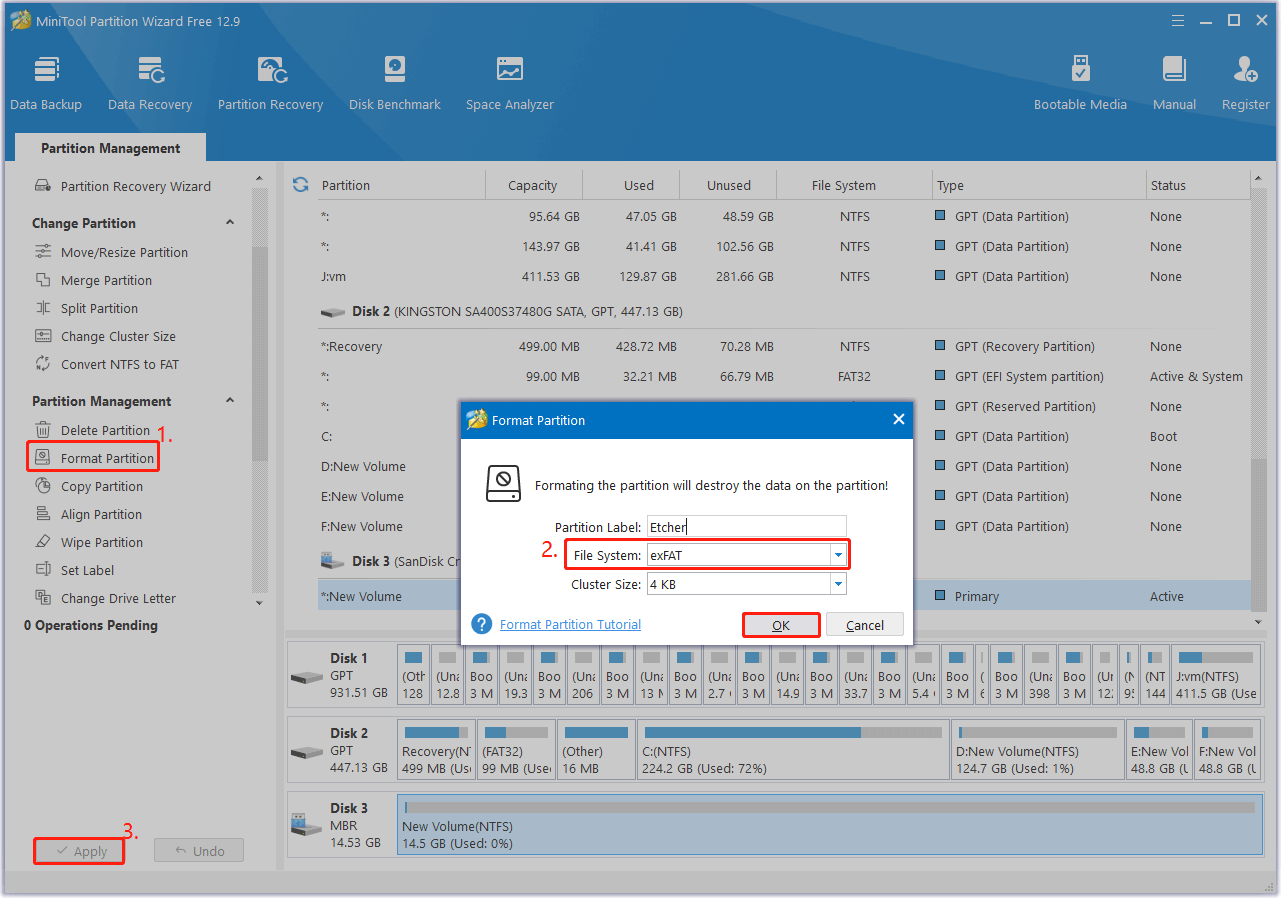The image size is (1282, 900).
Task: Click the refresh icon beside Partition header
Action: click(300, 185)
